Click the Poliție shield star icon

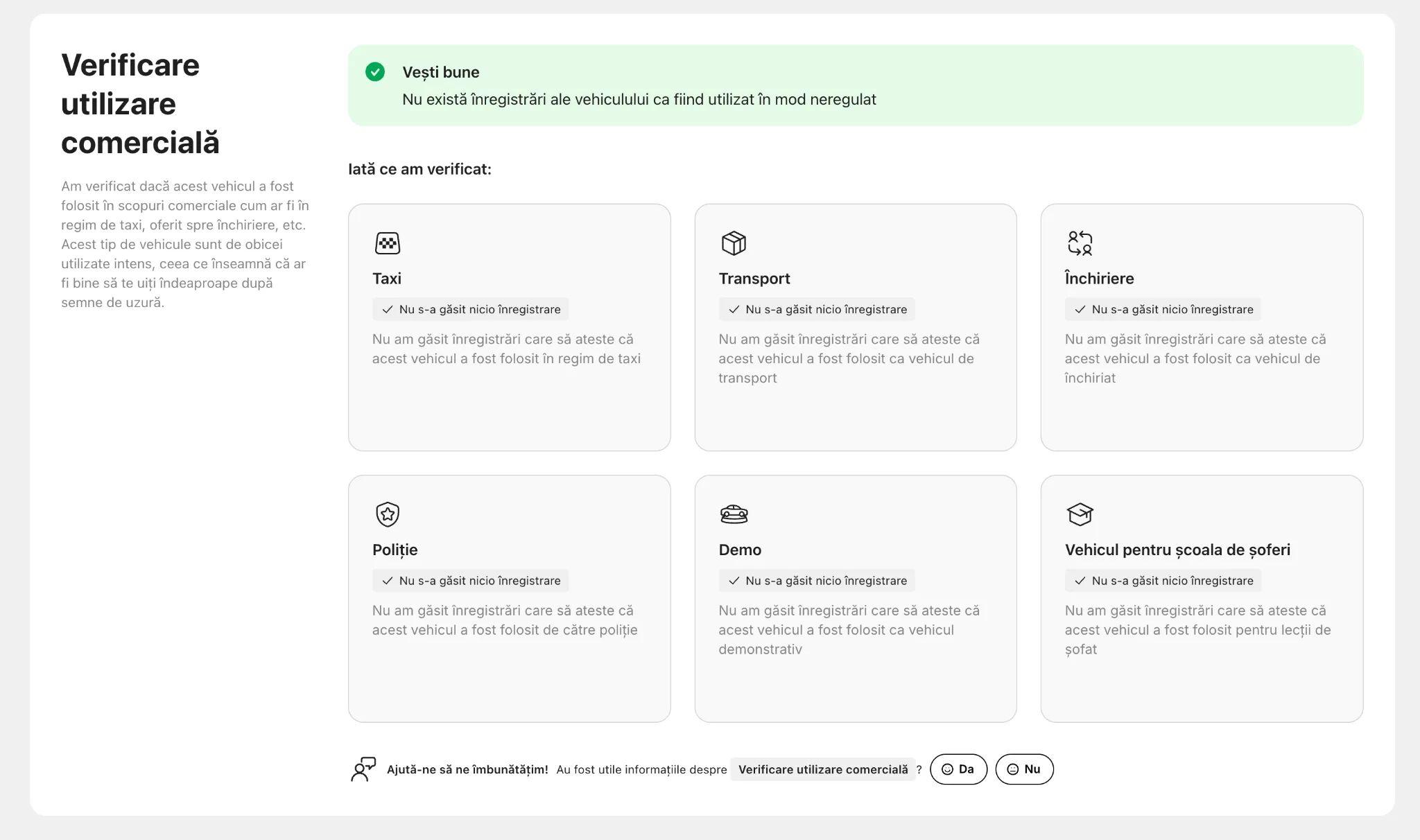tap(388, 514)
